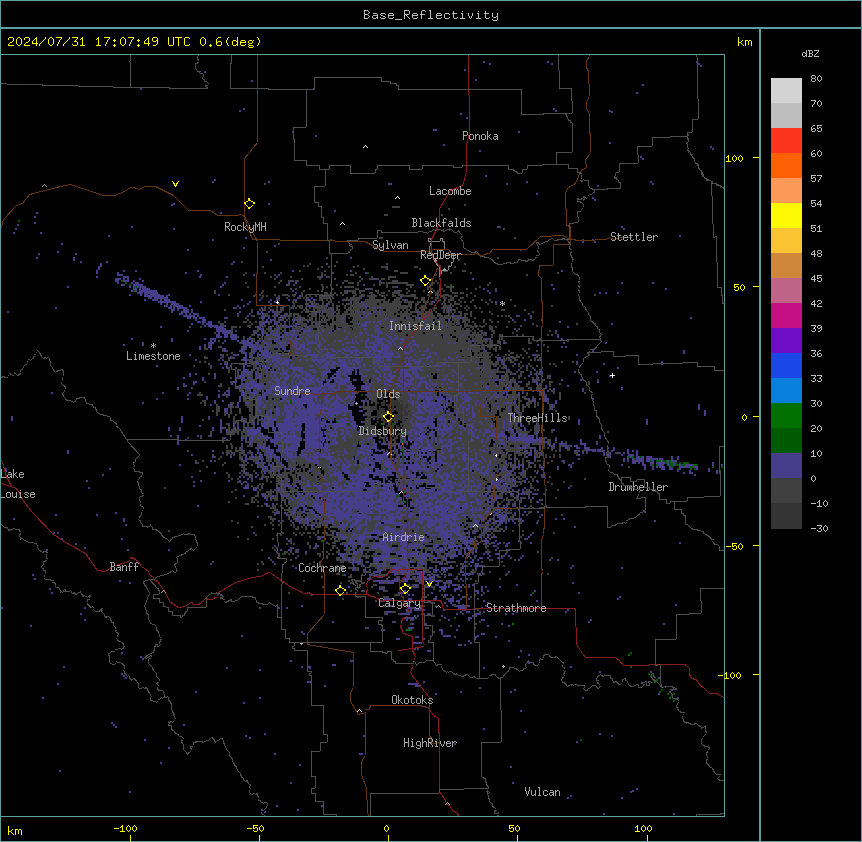Click the 50 tick label on bottom axis

[x=515, y=828]
